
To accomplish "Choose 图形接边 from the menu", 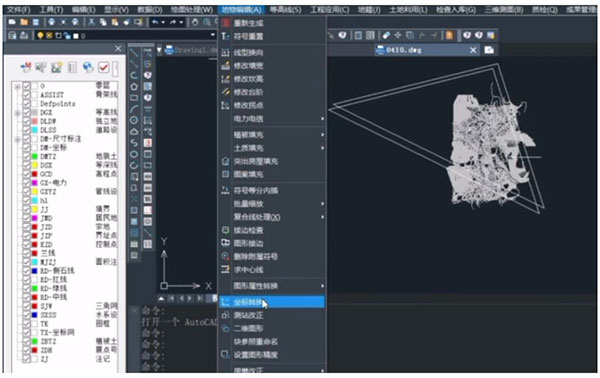I will (x=272, y=243).
